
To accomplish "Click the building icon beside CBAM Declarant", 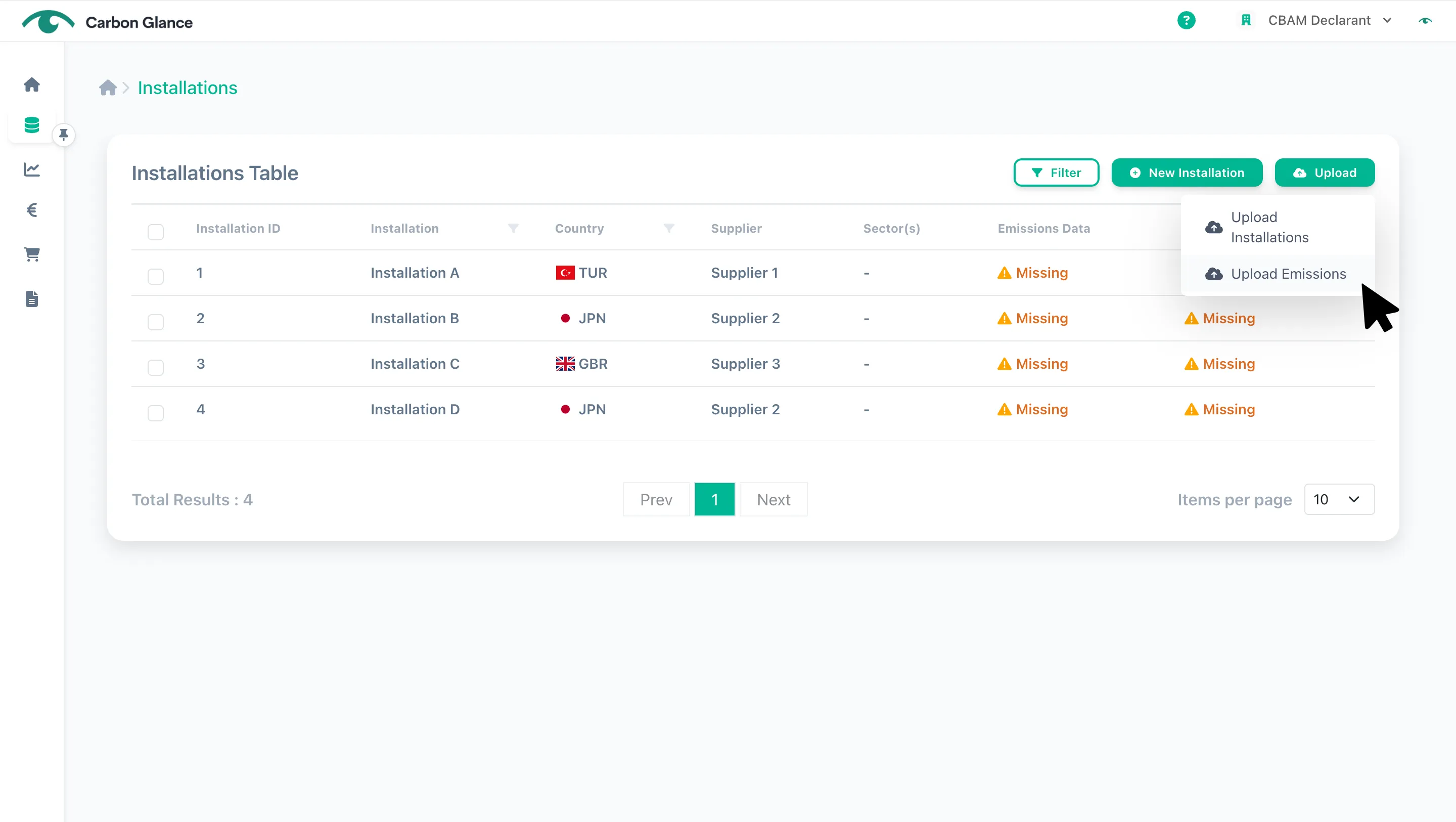I will 1246,20.
